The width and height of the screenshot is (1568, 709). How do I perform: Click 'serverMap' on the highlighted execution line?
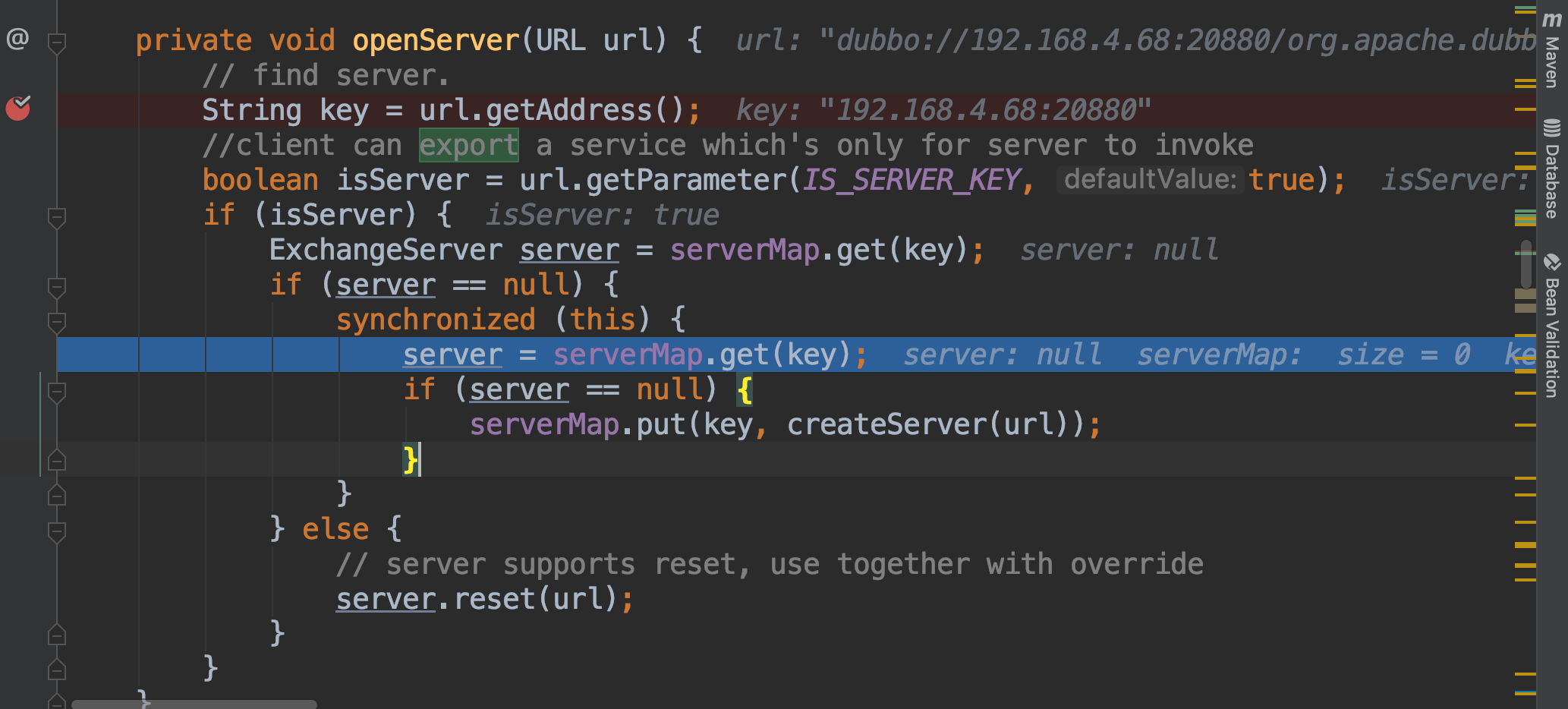(628, 354)
